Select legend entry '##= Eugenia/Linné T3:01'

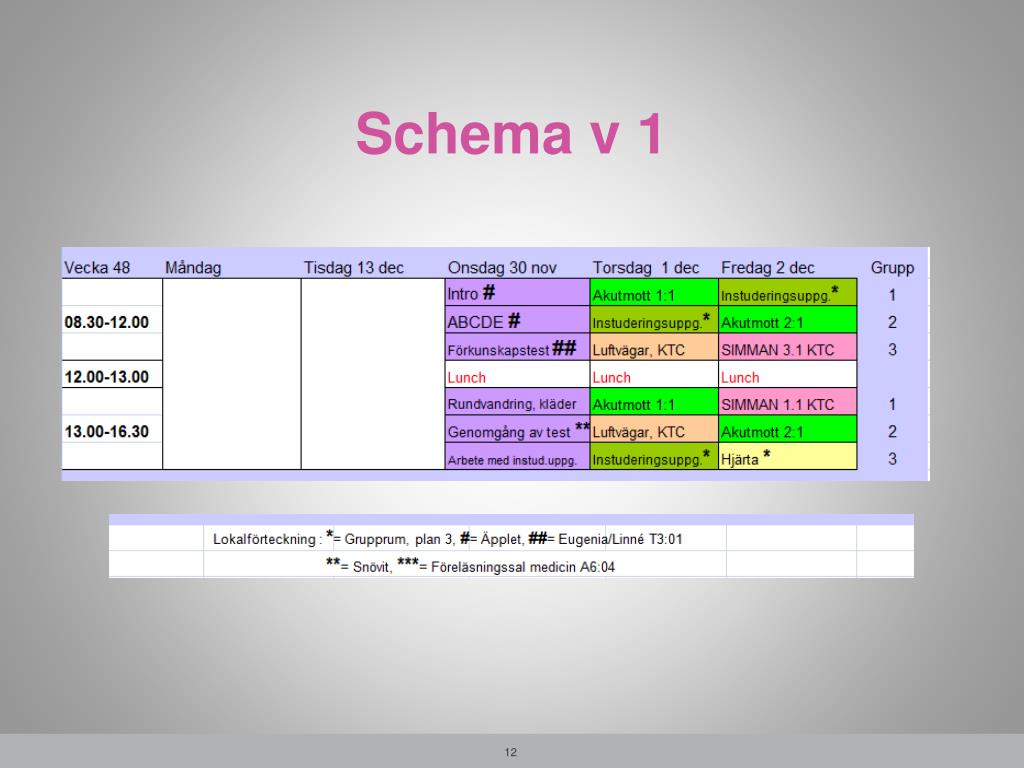coord(605,539)
